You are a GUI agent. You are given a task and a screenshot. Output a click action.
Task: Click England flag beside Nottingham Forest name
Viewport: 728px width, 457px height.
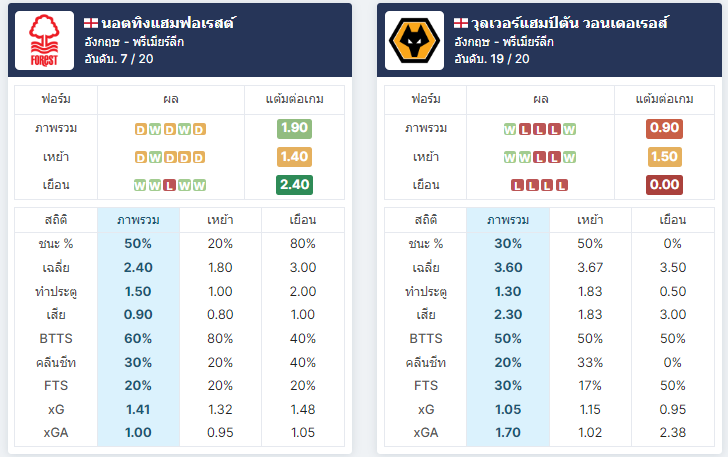[91, 23]
